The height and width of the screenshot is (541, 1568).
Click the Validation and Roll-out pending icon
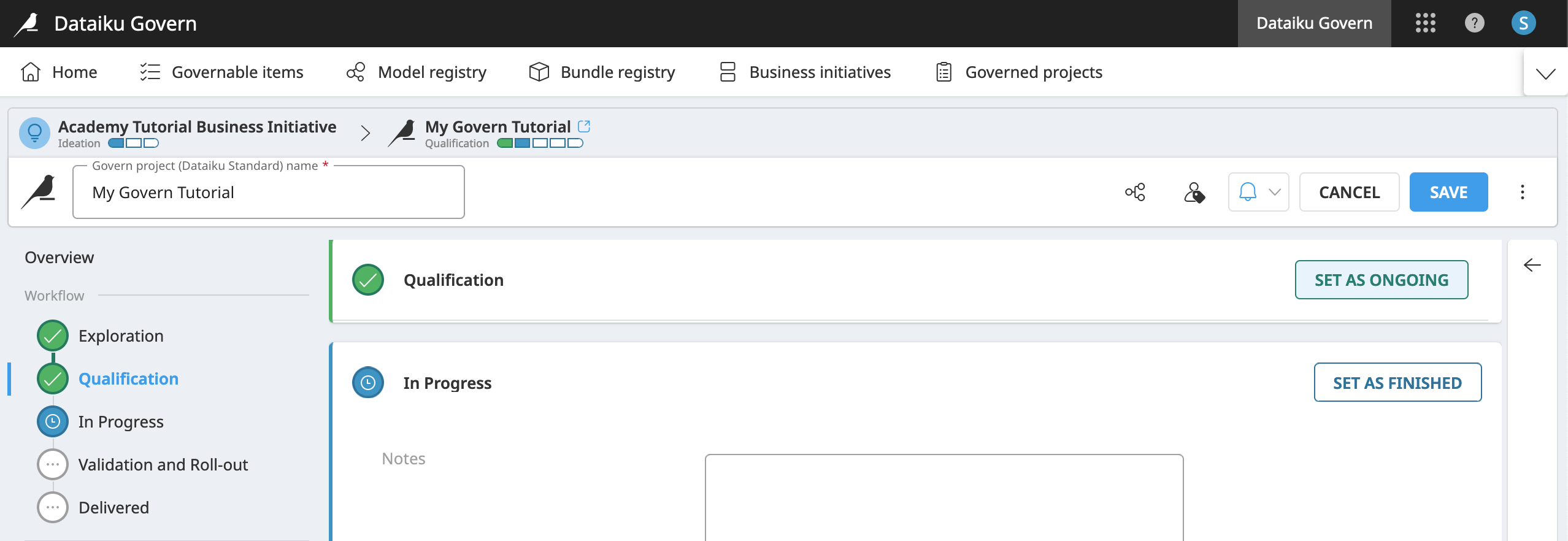[x=53, y=464]
